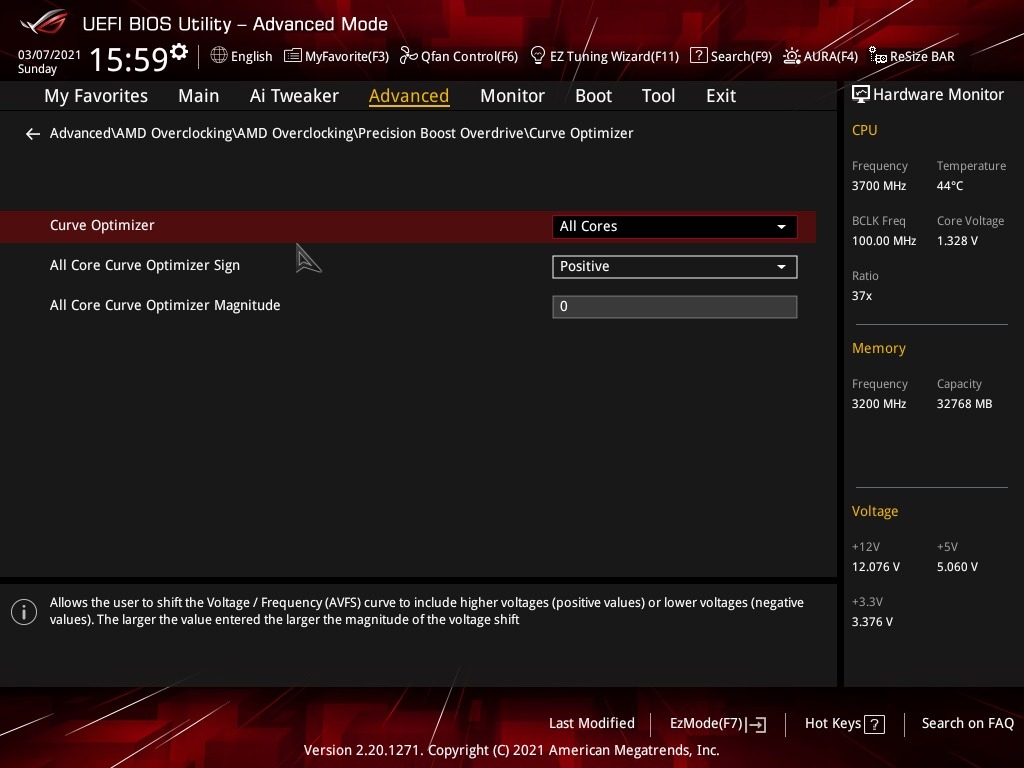Image resolution: width=1024 pixels, height=768 pixels.
Task: Click the Memory capacity value 32768 MB
Action: coord(965,404)
